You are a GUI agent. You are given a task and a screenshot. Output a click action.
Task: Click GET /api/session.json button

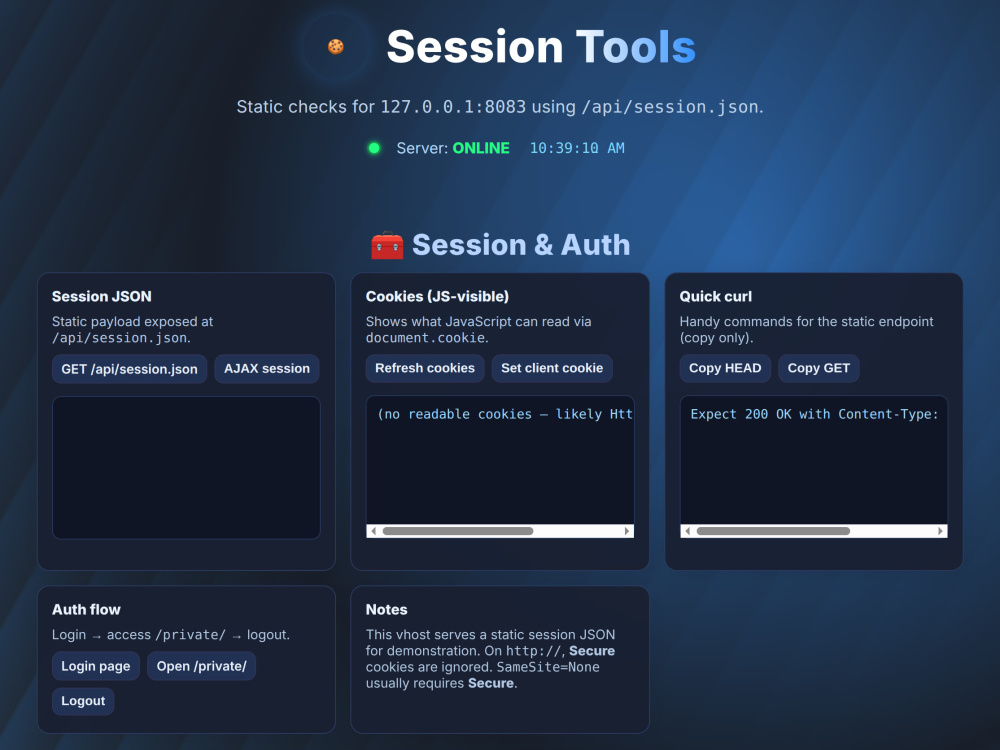coord(129,369)
